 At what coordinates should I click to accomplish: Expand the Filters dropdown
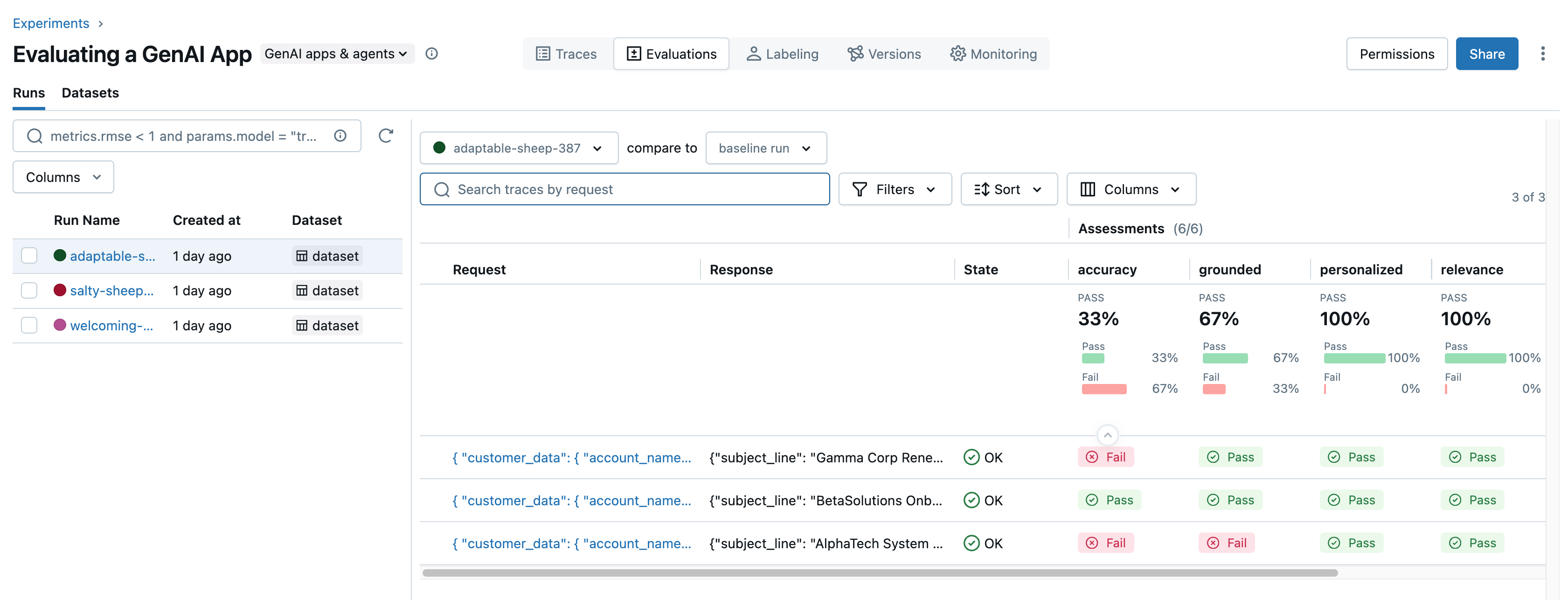[x=894, y=189]
